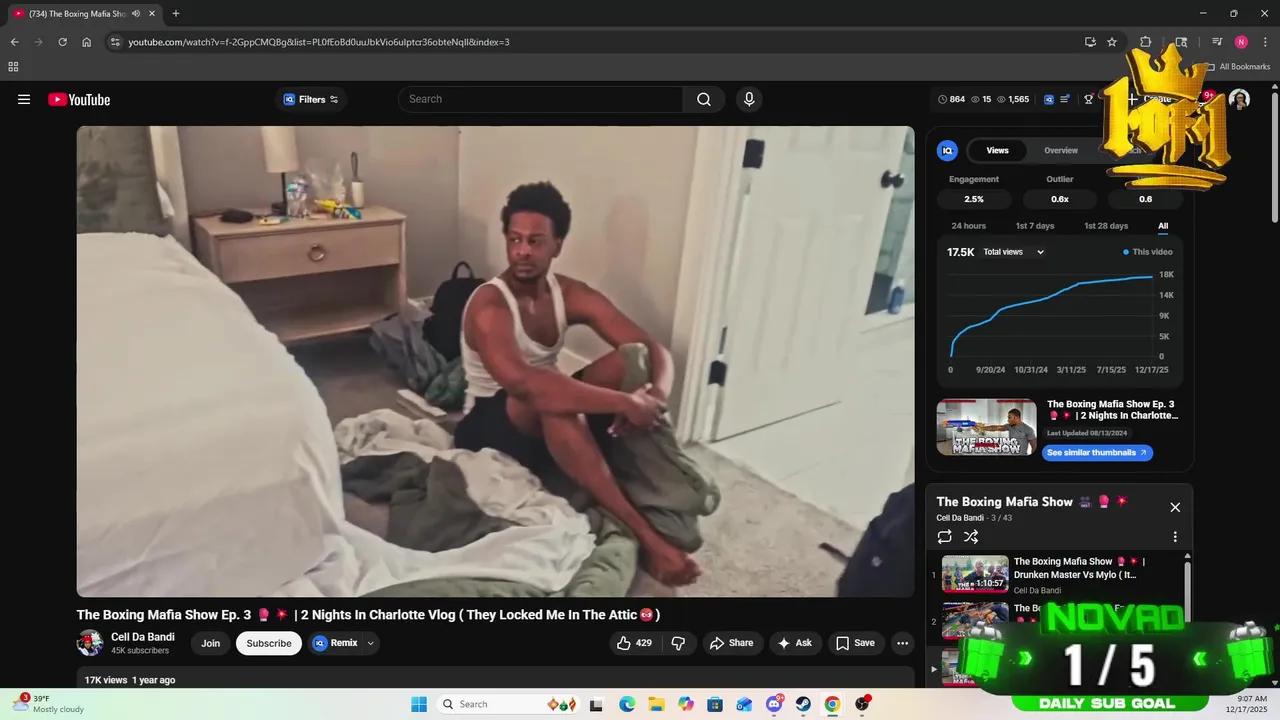Open the Windows Start menu

pyautogui.click(x=419, y=704)
